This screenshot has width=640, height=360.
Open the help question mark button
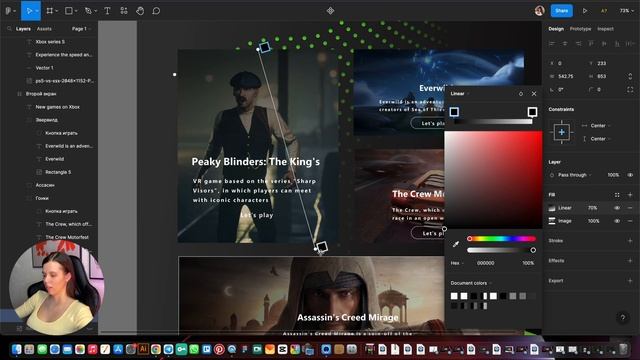[x=622, y=318]
